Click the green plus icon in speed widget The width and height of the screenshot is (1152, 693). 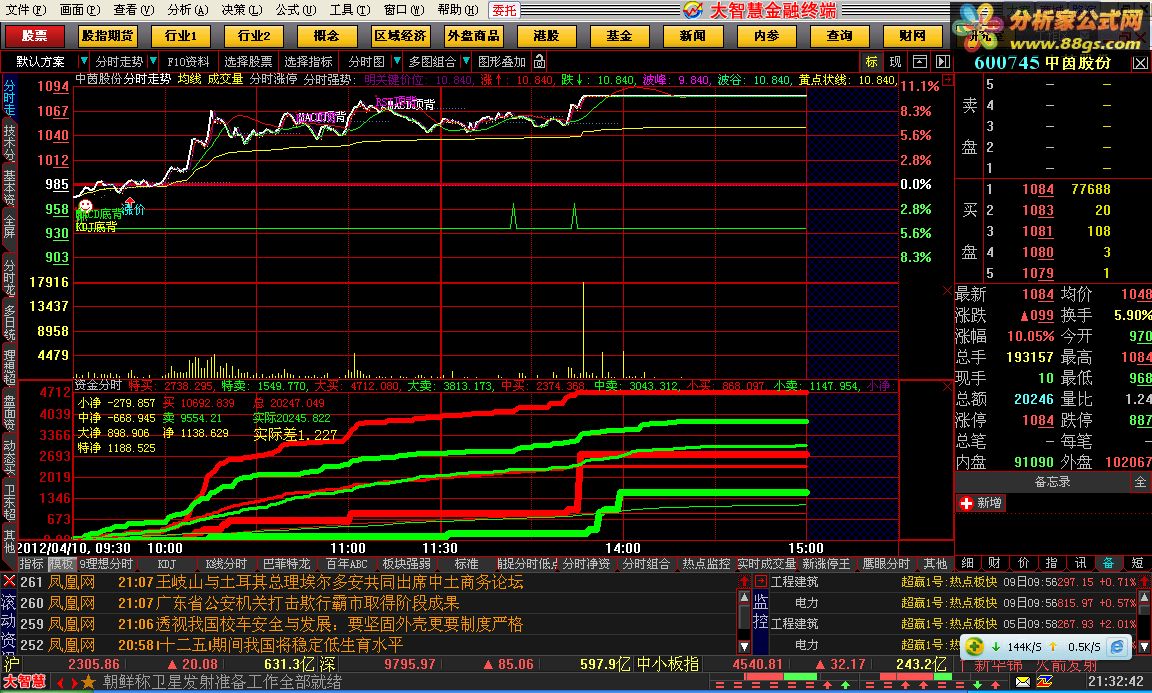coord(974,647)
